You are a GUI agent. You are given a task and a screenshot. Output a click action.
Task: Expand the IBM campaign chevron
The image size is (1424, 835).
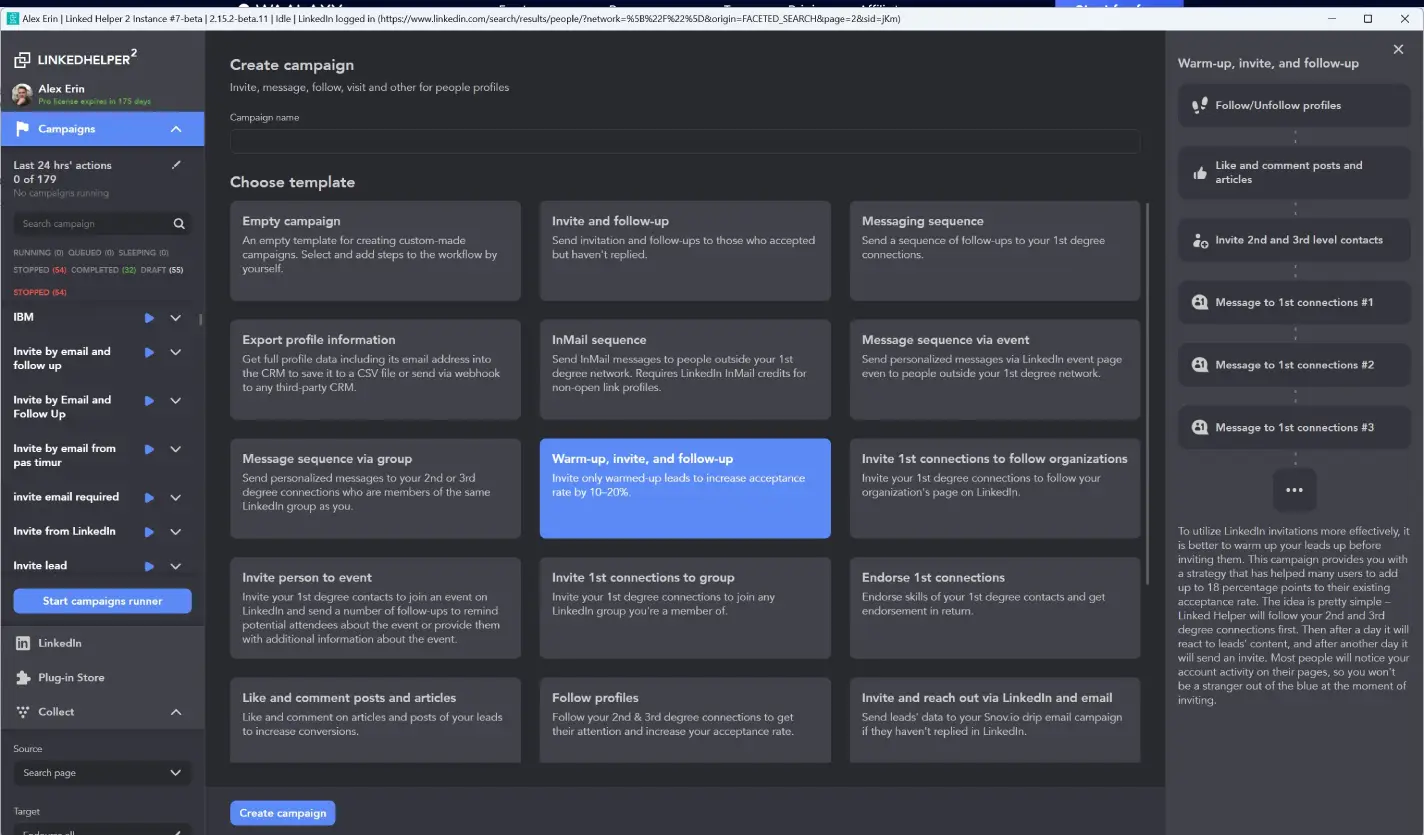(176, 318)
